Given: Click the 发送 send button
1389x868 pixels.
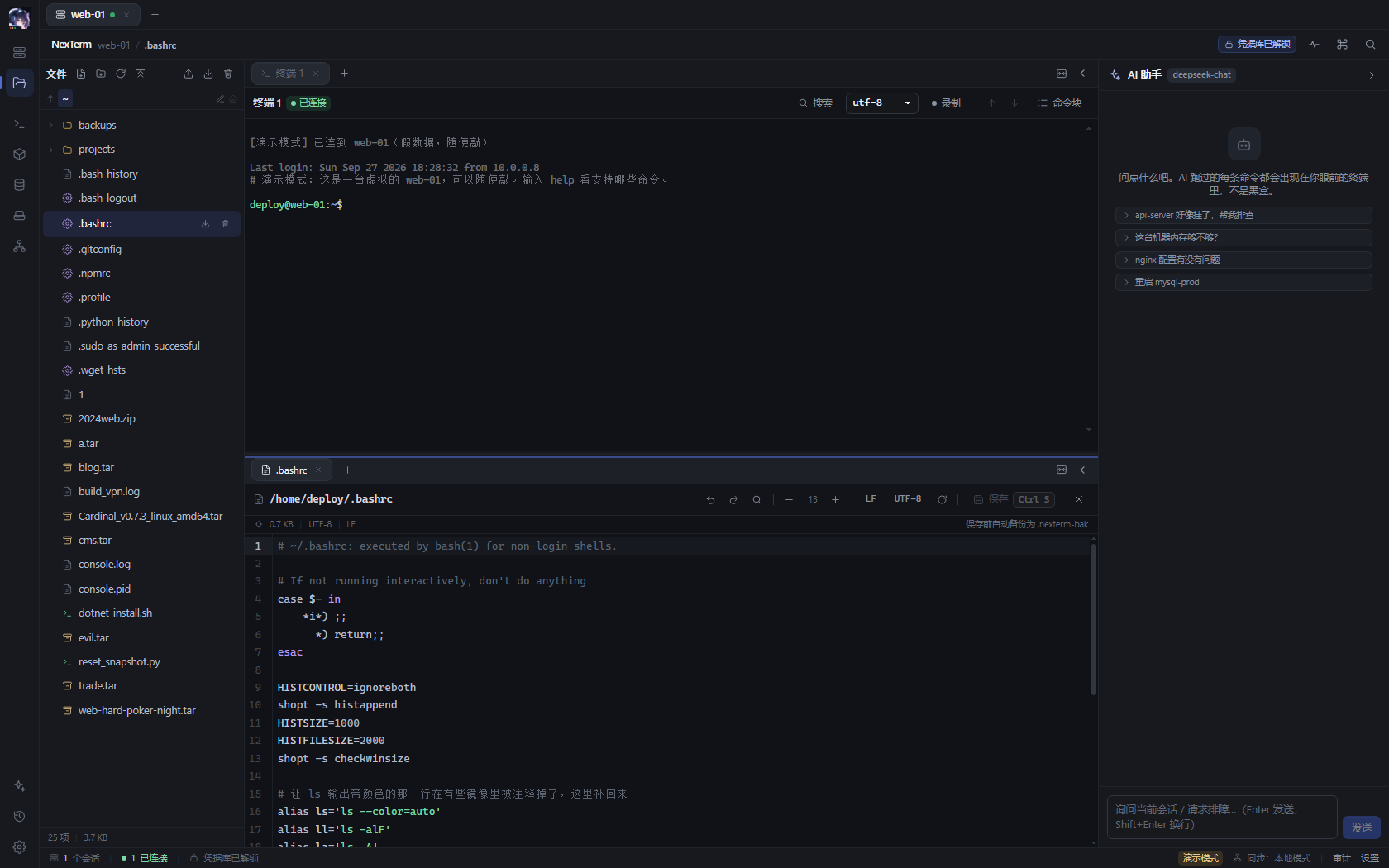Looking at the screenshot, I should (x=1361, y=827).
